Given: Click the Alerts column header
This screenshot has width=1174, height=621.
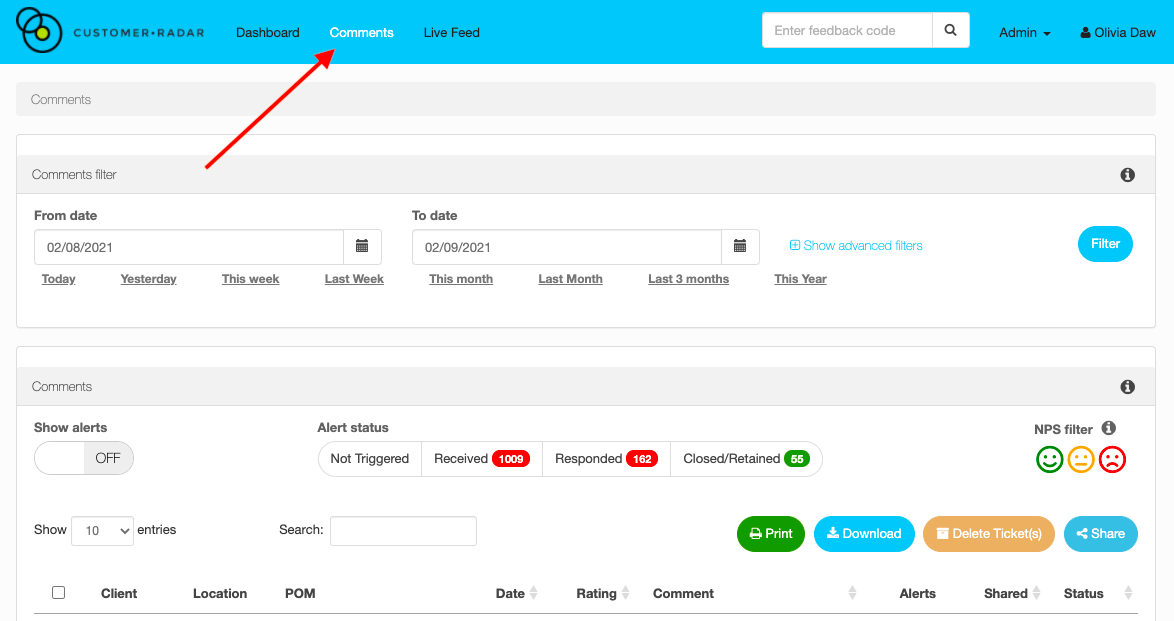Looking at the screenshot, I should tap(917, 593).
